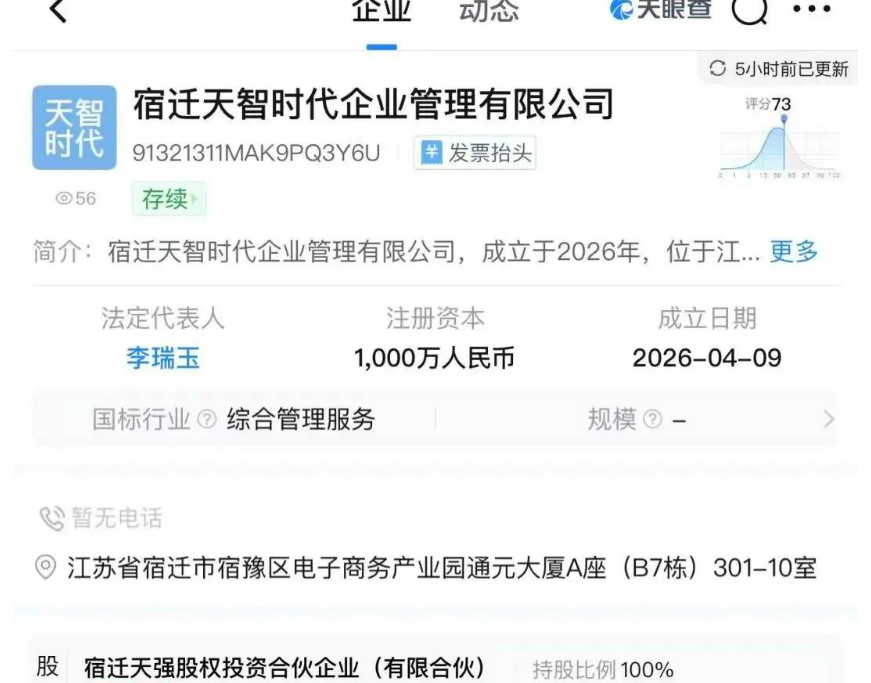Open the 发票抬头 invoice button
The image size is (871, 683).
(475, 153)
